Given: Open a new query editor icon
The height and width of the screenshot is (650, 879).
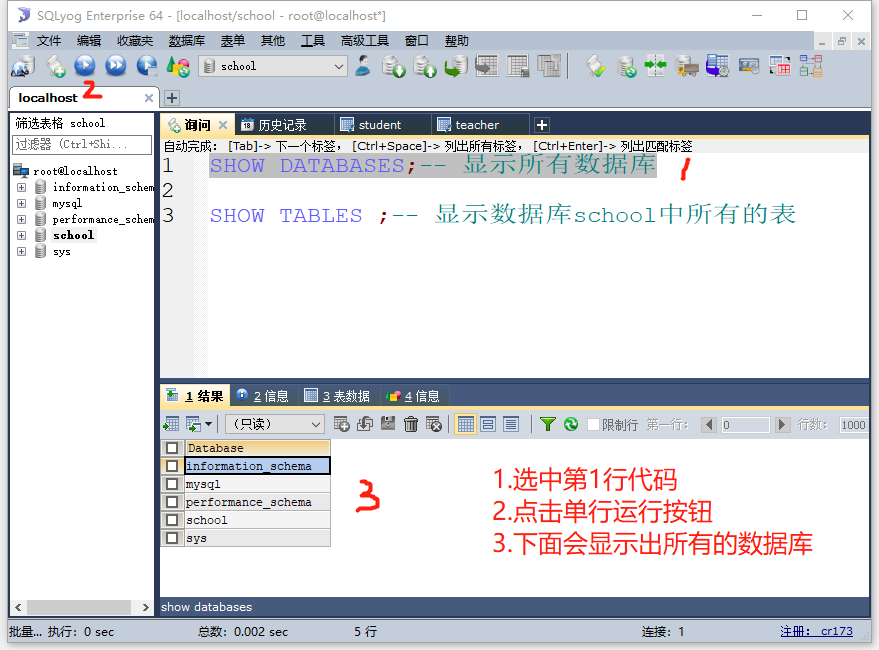Looking at the screenshot, I should [x=55, y=66].
